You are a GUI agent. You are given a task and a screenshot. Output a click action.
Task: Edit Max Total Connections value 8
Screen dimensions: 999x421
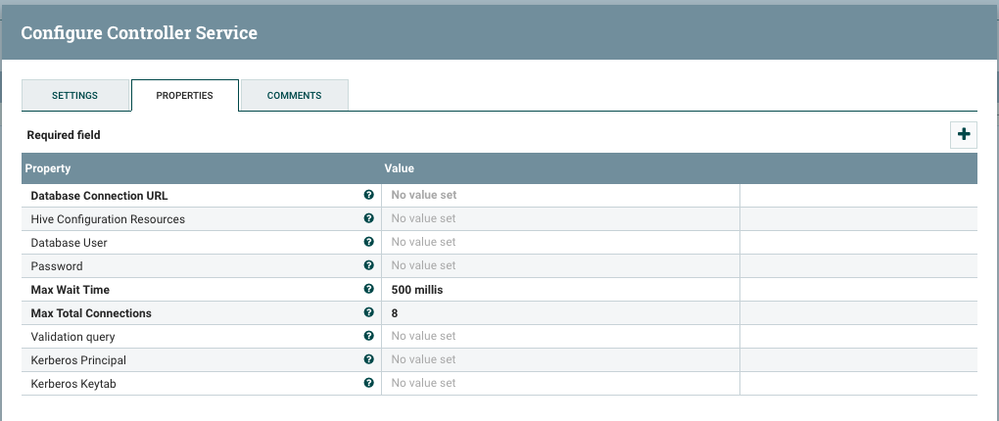(x=560, y=313)
